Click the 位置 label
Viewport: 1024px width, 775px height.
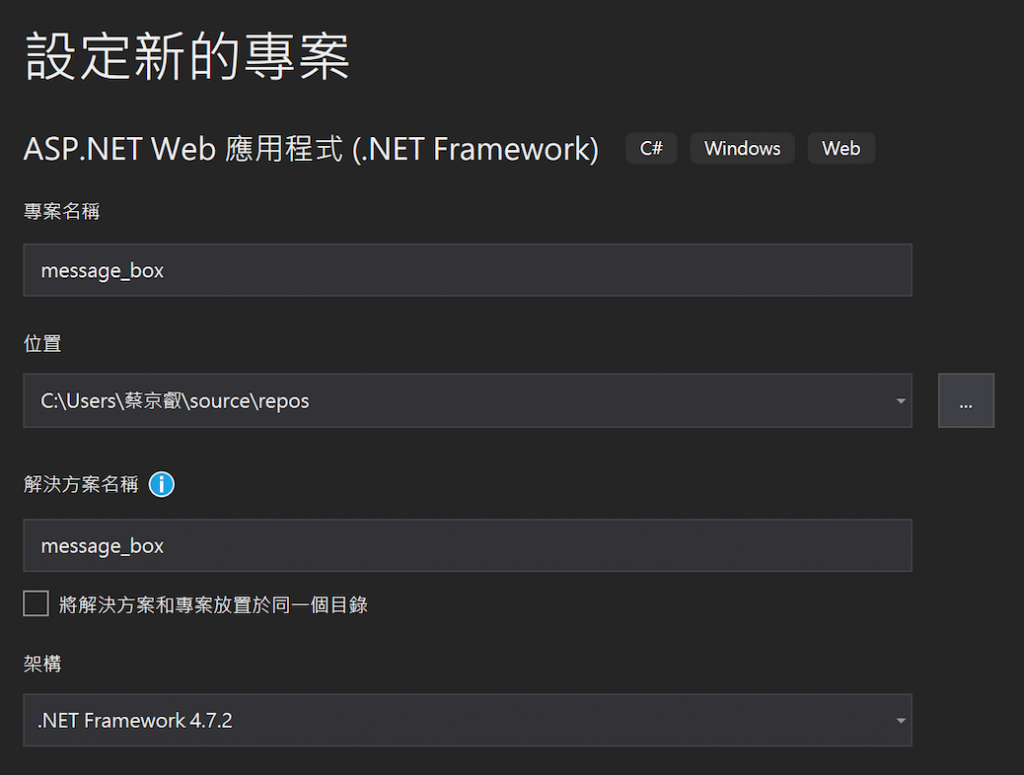coord(42,343)
